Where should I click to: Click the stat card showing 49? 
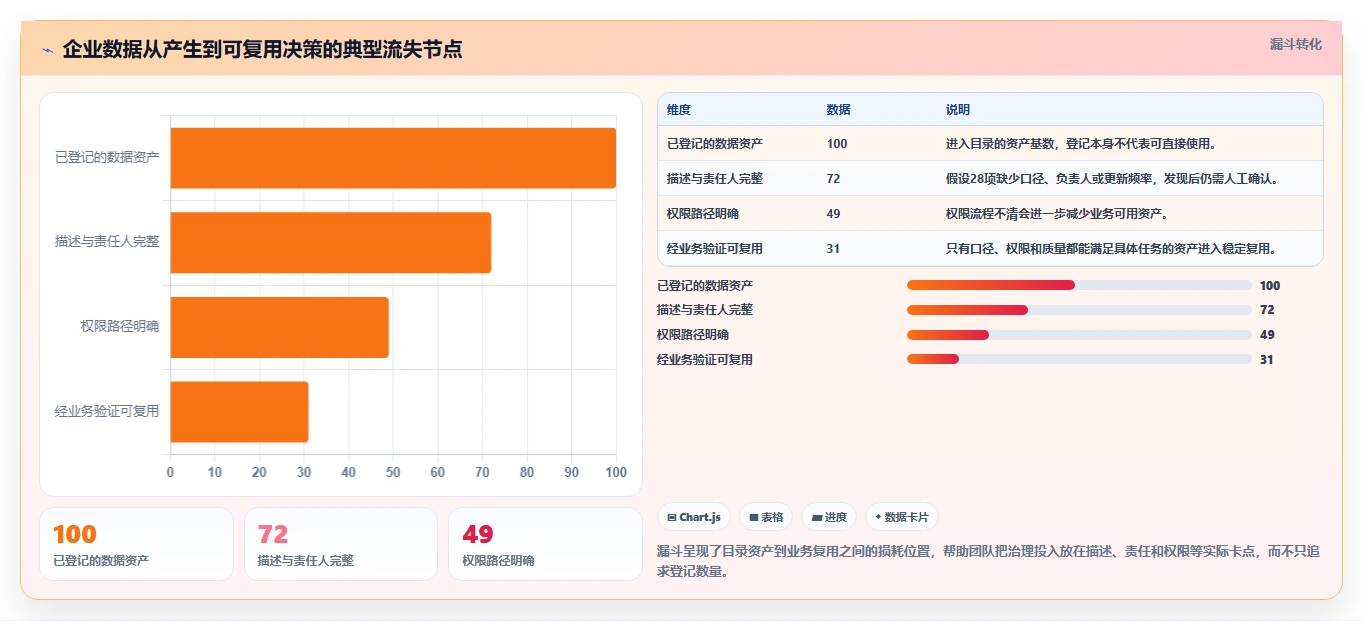pyautogui.click(x=545, y=544)
